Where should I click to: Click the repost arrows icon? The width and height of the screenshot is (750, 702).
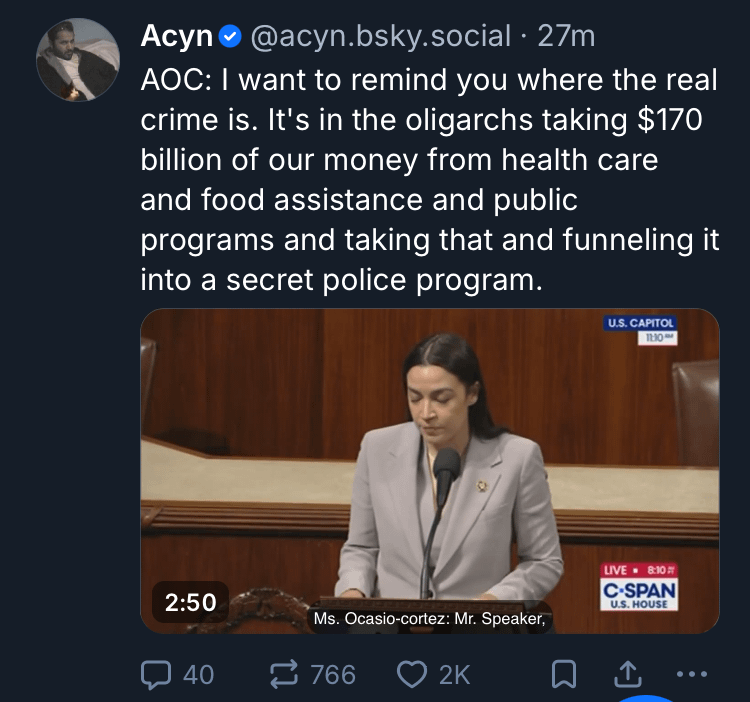pos(286,675)
